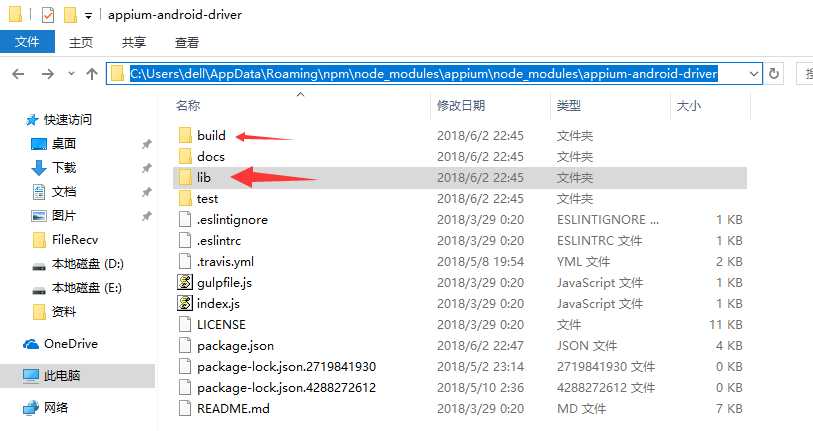The height and width of the screenshot is (431, 813).
Task: Click the MD 文件 type cell
Action: (x=581, y=409)
